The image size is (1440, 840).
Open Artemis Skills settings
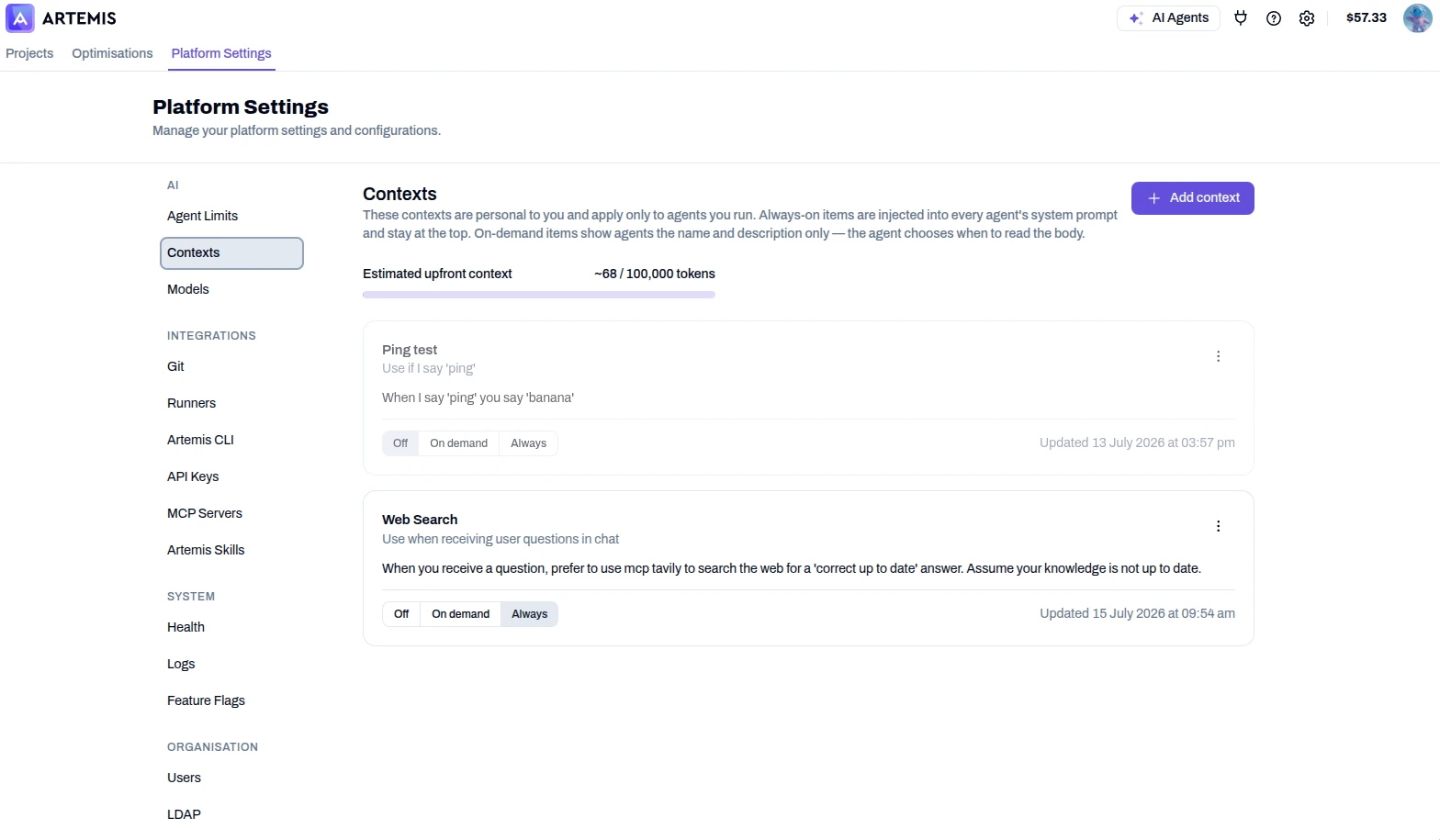[231, 550]
